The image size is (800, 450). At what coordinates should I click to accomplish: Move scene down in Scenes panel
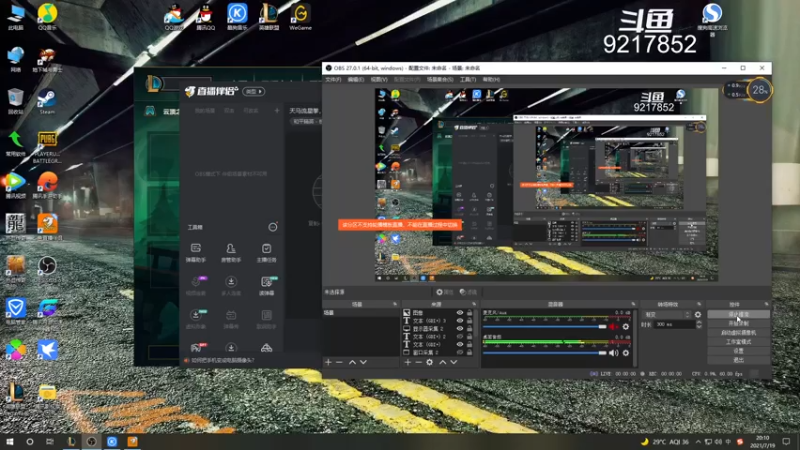tap(363, 362)
